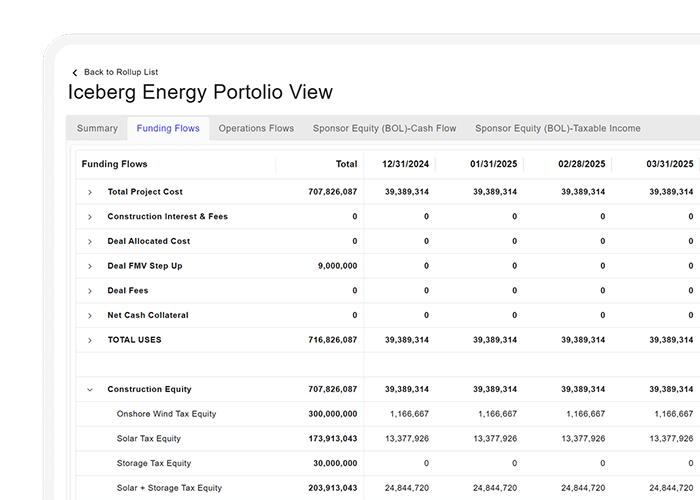Collapse the Construction Equity row
Image resolution: width=700 pixels, height=500 pixels.
coord(90,389)
